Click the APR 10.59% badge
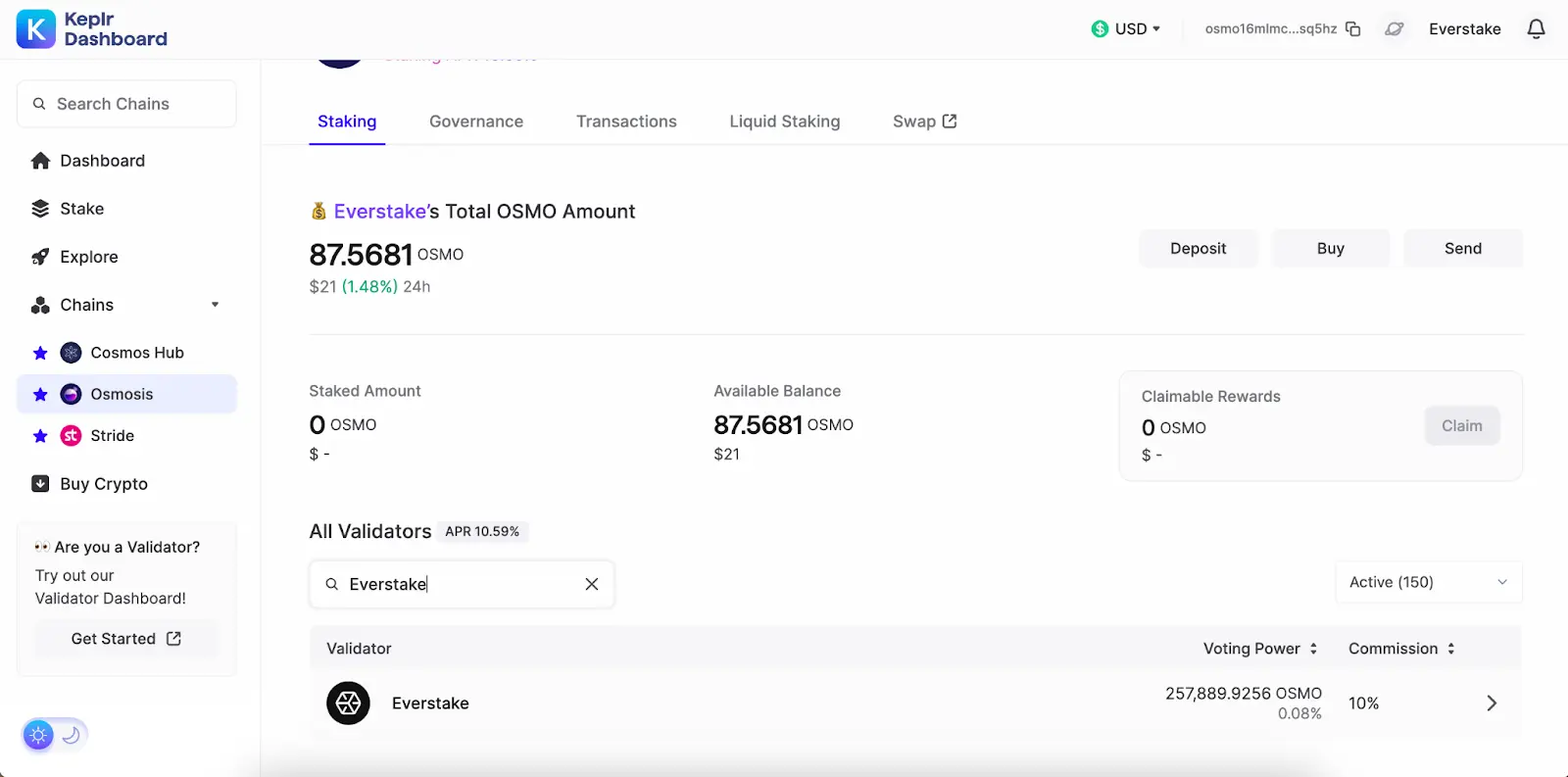 483,532
